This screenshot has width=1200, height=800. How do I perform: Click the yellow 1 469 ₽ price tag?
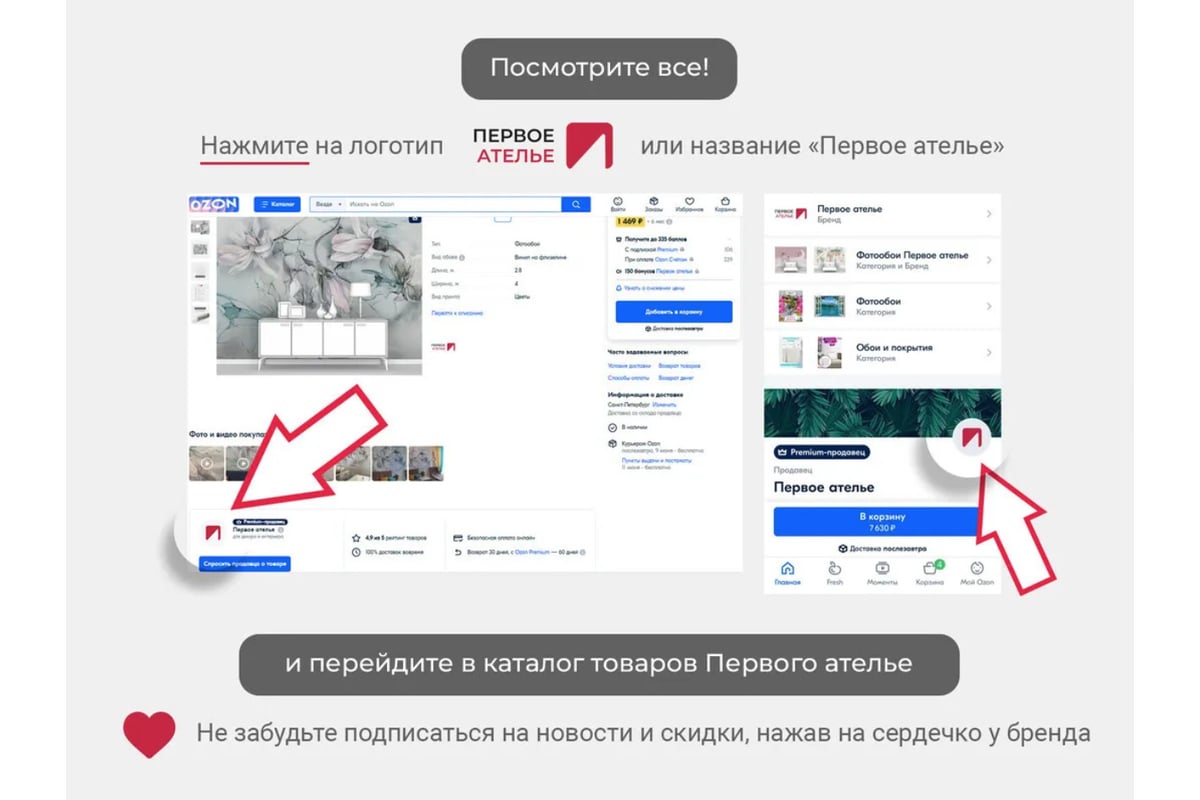[x=630, y=220]
